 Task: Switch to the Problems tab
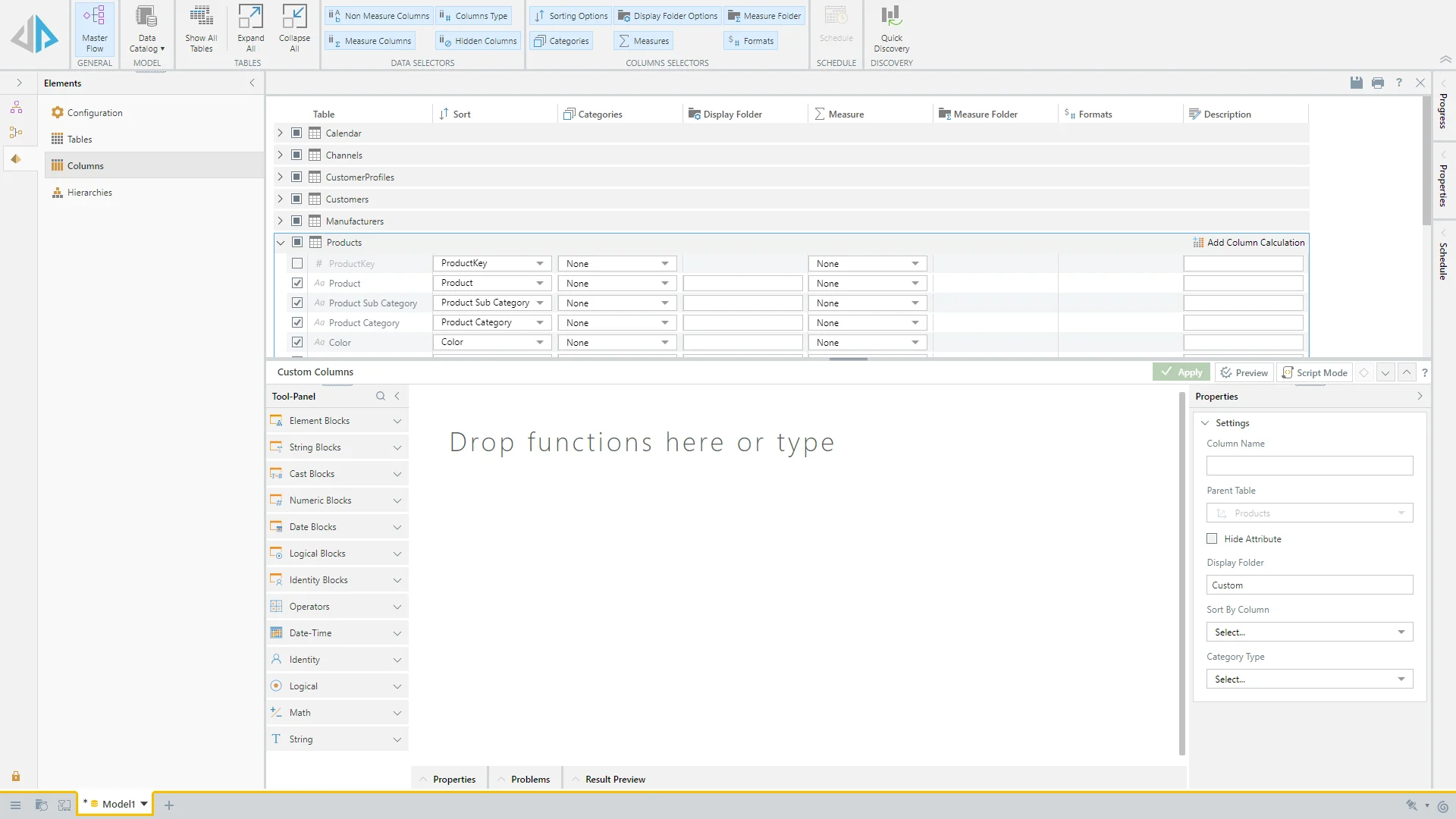click(x=530, y=779)
